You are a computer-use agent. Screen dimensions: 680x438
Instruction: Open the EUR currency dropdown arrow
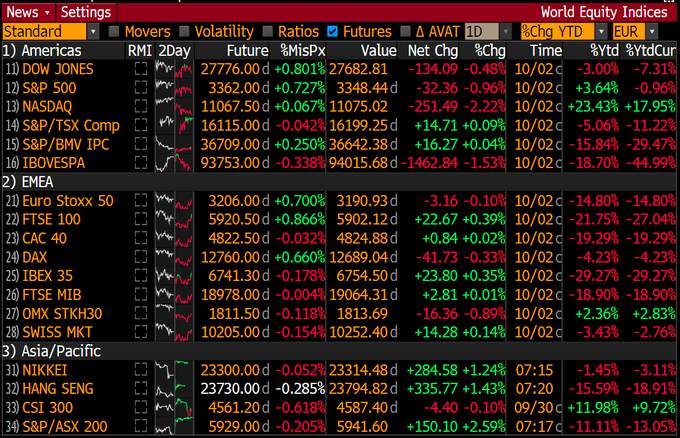(652, 32)
